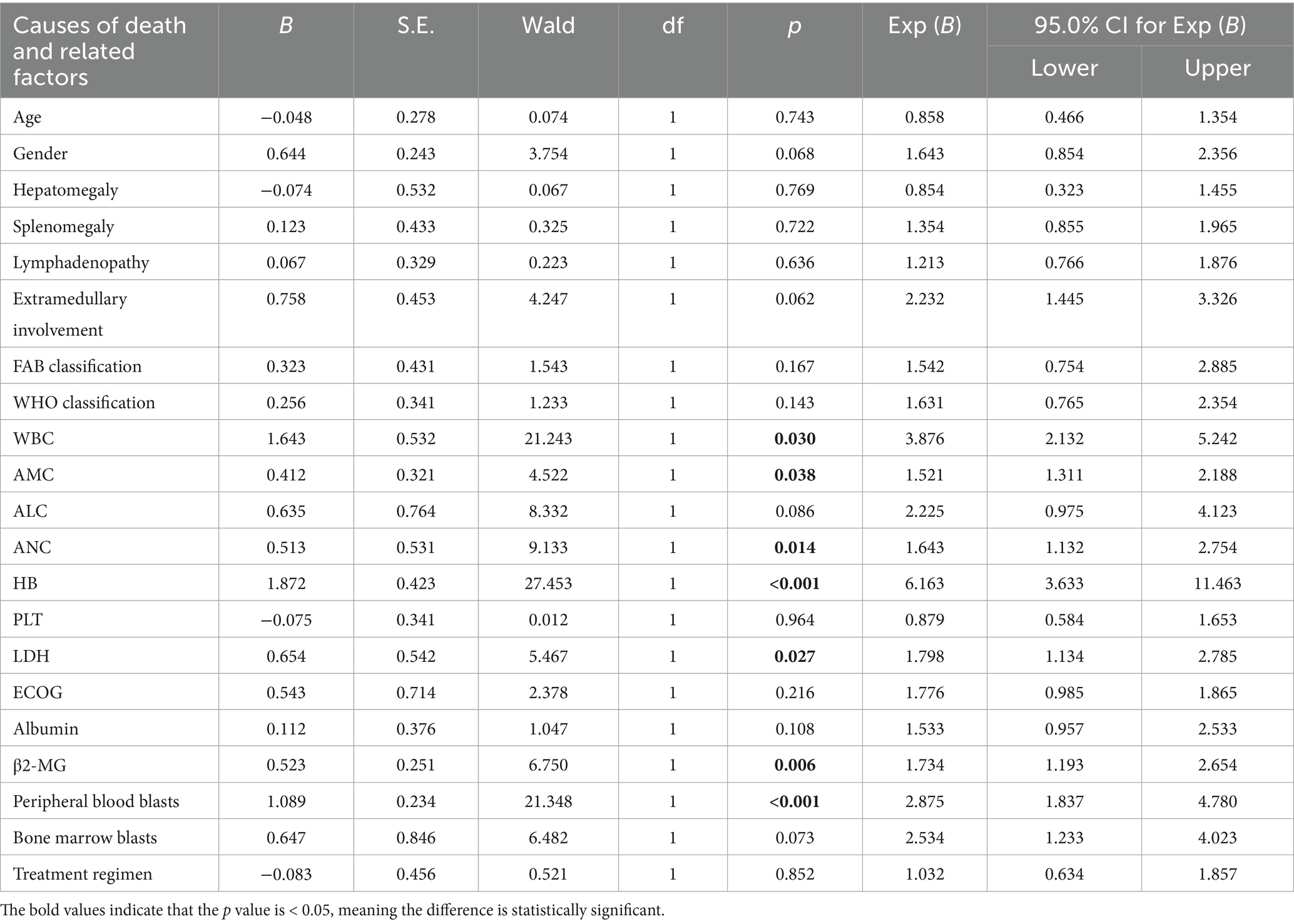Image resolution: width=1294 pixels, height=924 pixels.
Task: Click the S.E. column header
Action: pos(415,26)
